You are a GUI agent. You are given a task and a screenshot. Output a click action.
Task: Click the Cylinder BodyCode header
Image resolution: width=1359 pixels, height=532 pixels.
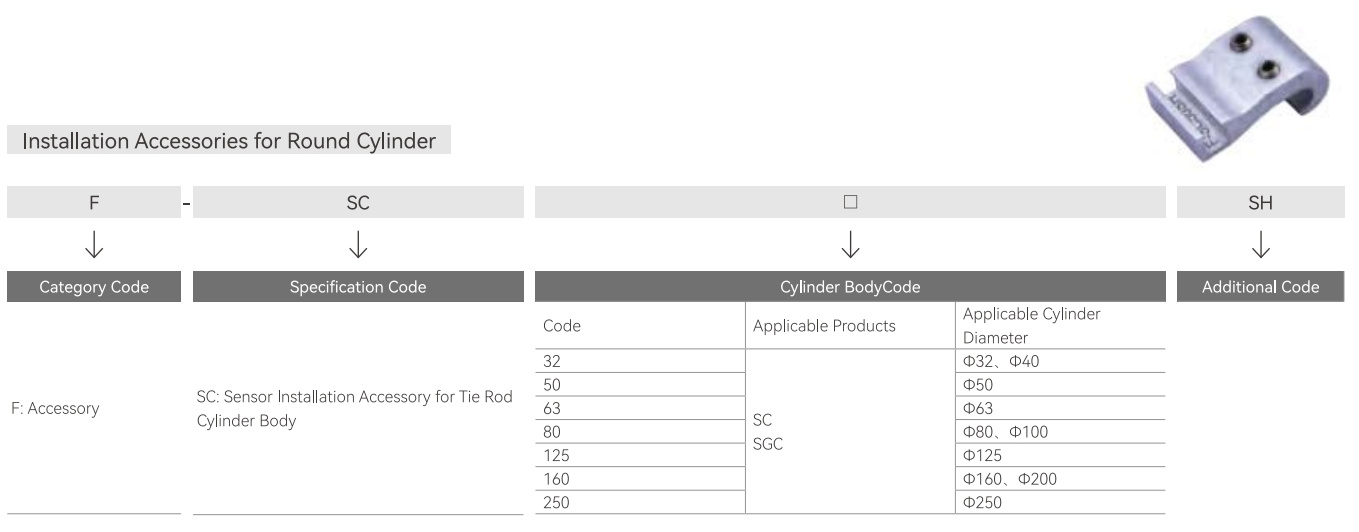(x=850, y=287)
